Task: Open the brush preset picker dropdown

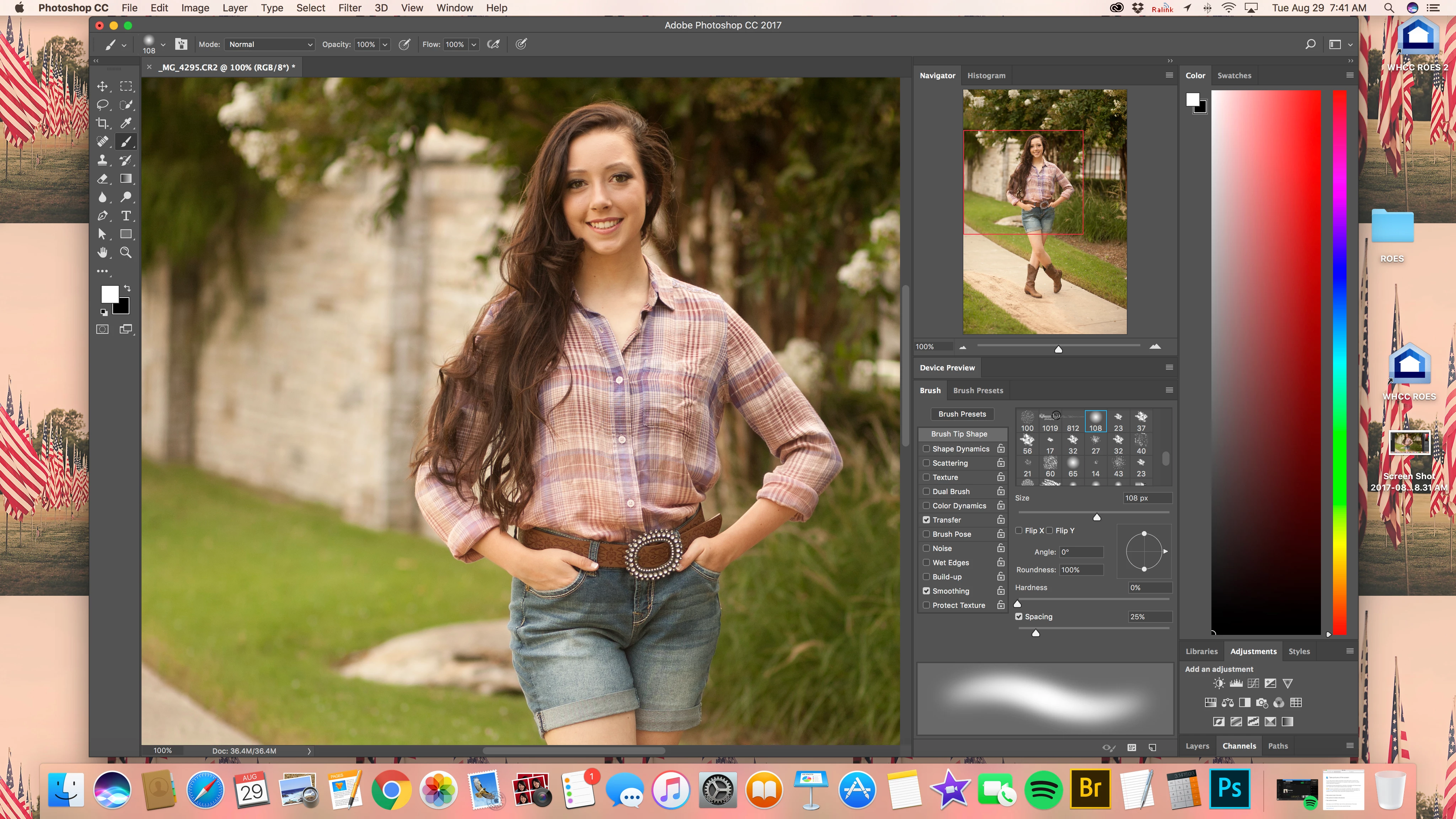Action: pyautogui.click(x=163, y=44)
